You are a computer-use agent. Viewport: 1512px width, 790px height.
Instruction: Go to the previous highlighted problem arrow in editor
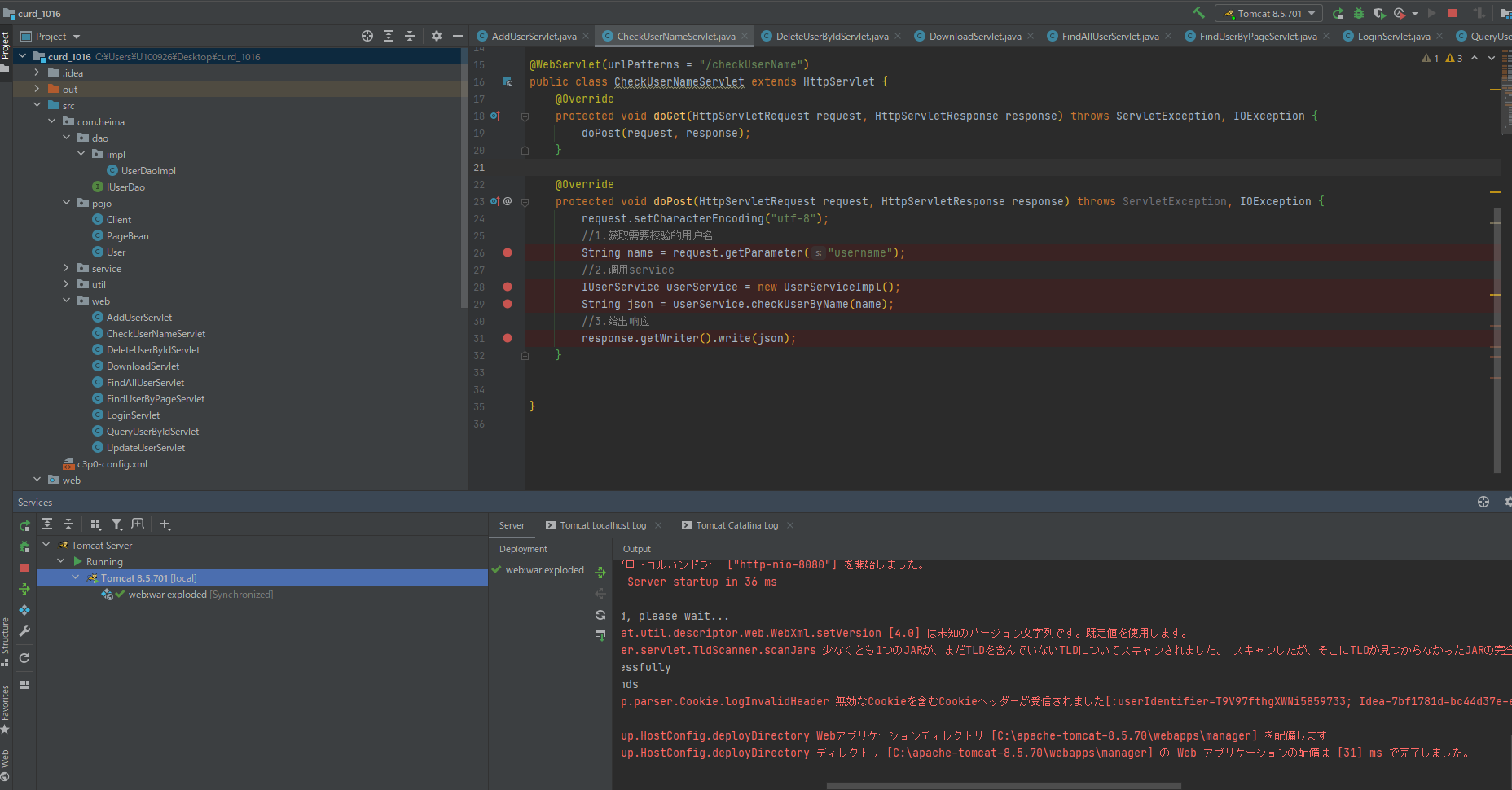click(x=1475, y=58)
